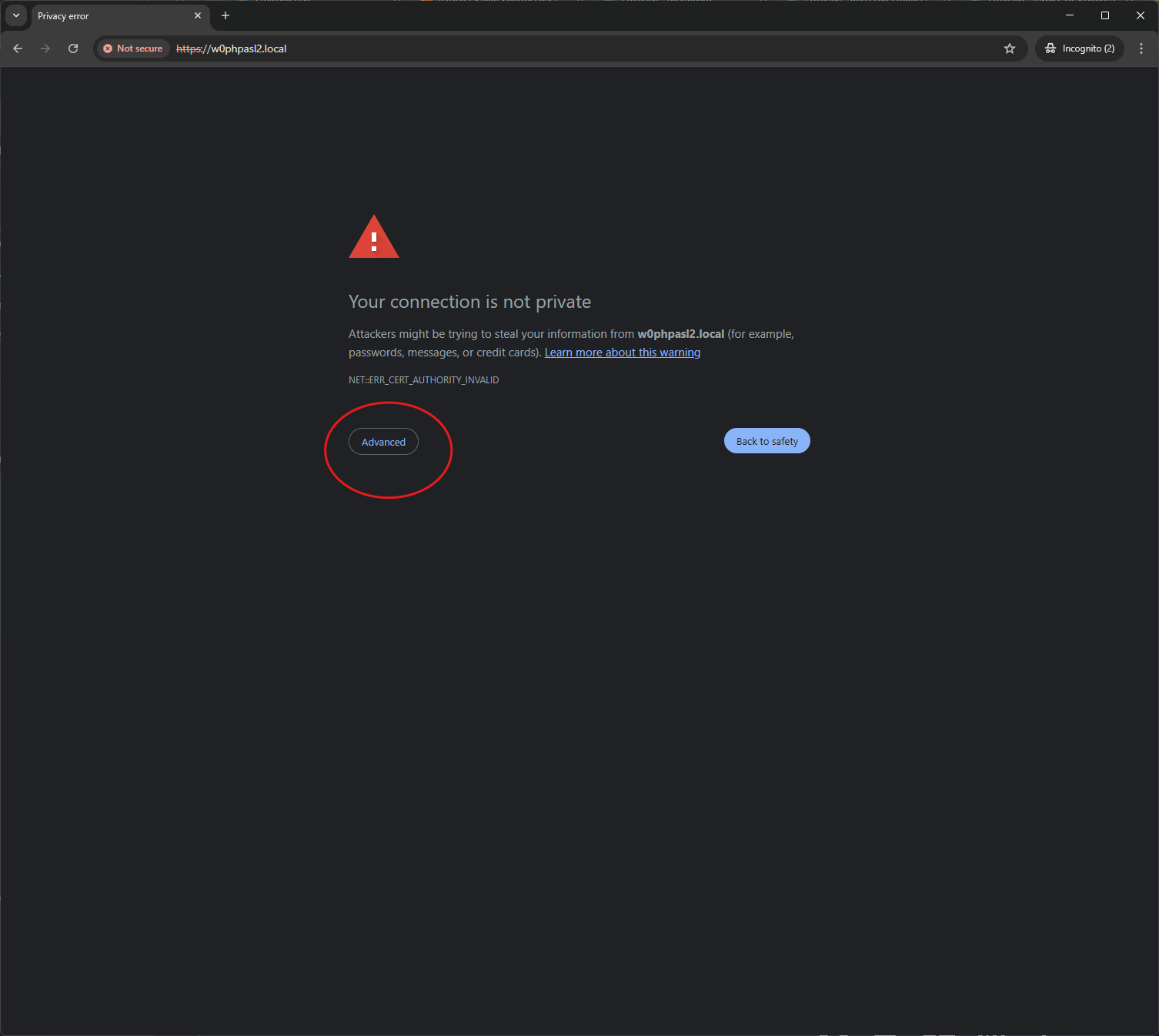1159x1036 pixels.
Task: Click the Advanced button
Action: coord(383,442)
